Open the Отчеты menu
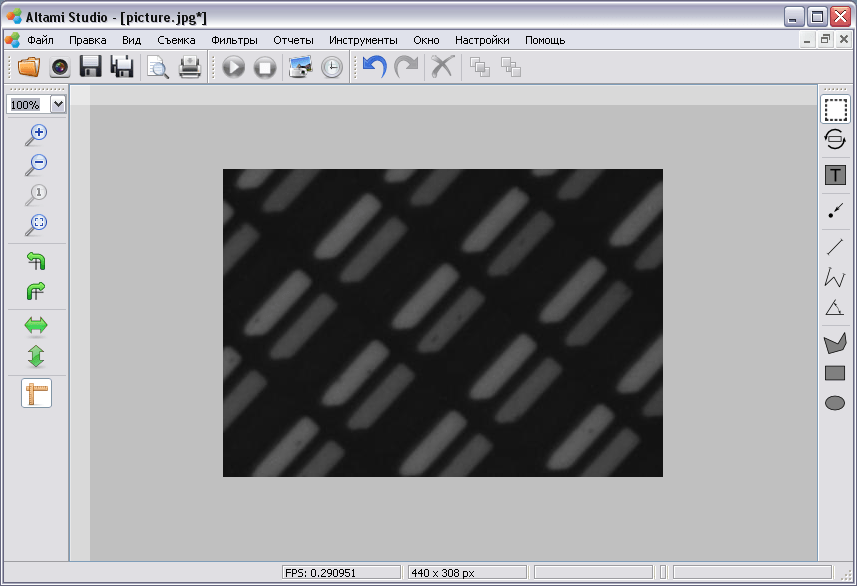 click(x=294, y=40)
